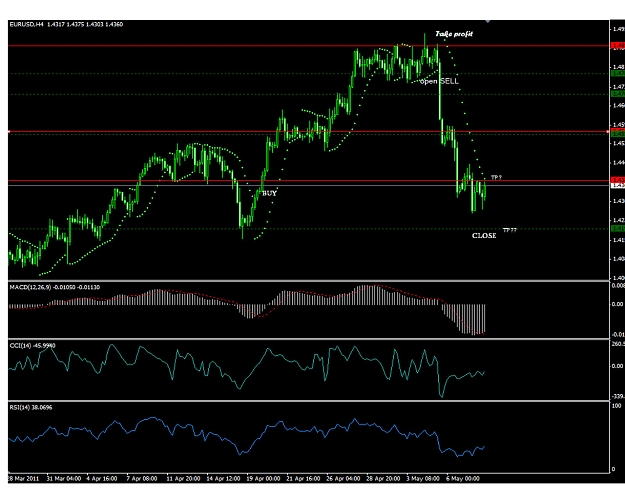
Task: Click the 'TP??' annotation beside CLOSE
Action: click(x=509, y=230)
